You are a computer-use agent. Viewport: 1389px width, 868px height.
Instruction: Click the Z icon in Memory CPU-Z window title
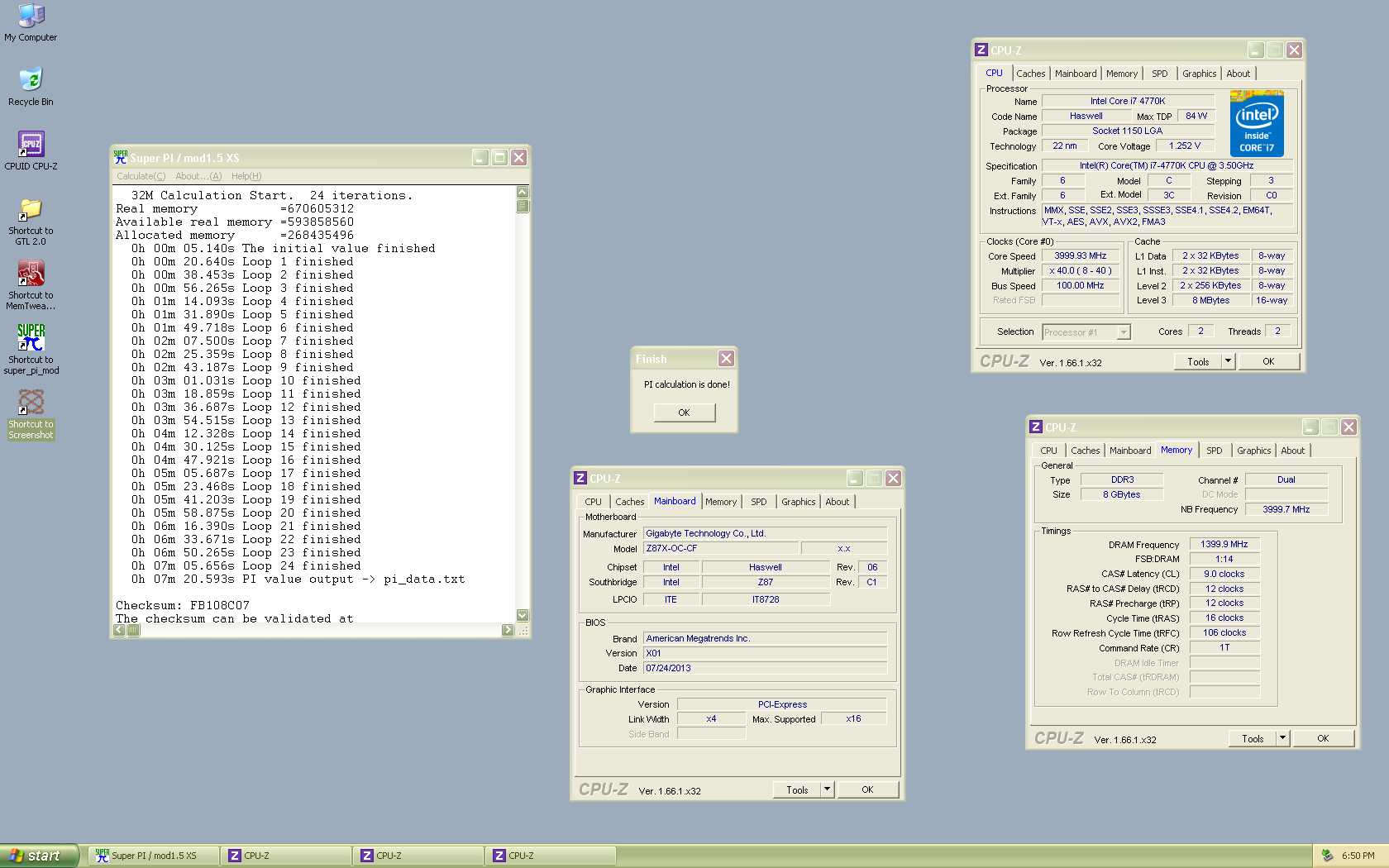coord(1036,427)
